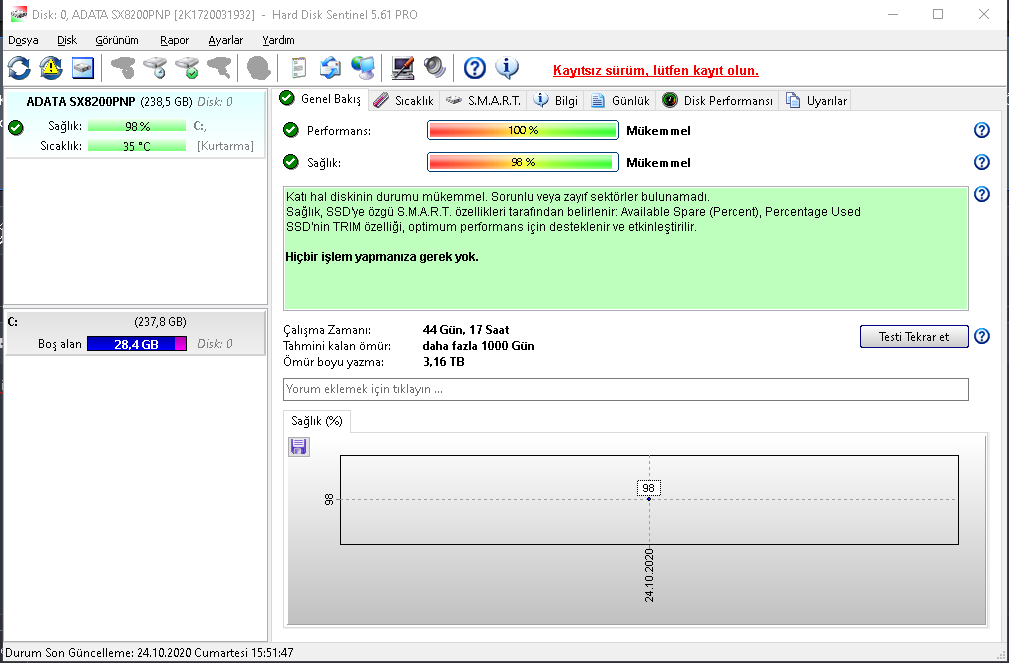The height and width of the screenshot is (663, 1009).
Task: Click the Yorum eklemek için tıklayın comment field
Action: [x=625, y=389]
